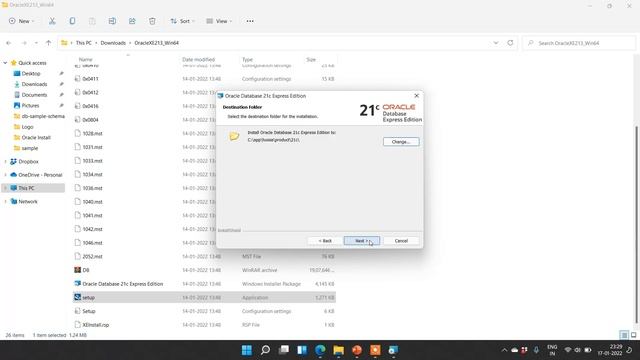The width and height of the screenshot is (640, 360).
Task: Collapse the Quick access tree node
Action: click(x=5, y=63)
